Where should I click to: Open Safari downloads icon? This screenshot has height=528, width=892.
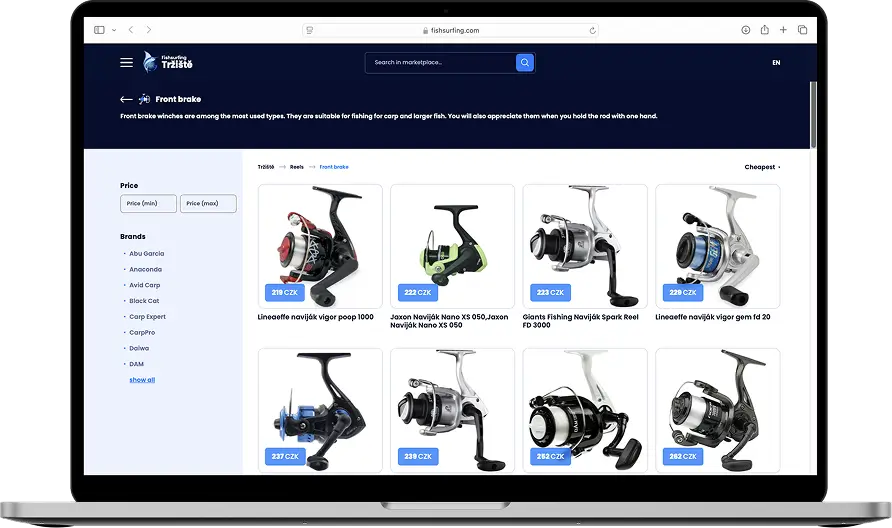[x=745, y=30]
